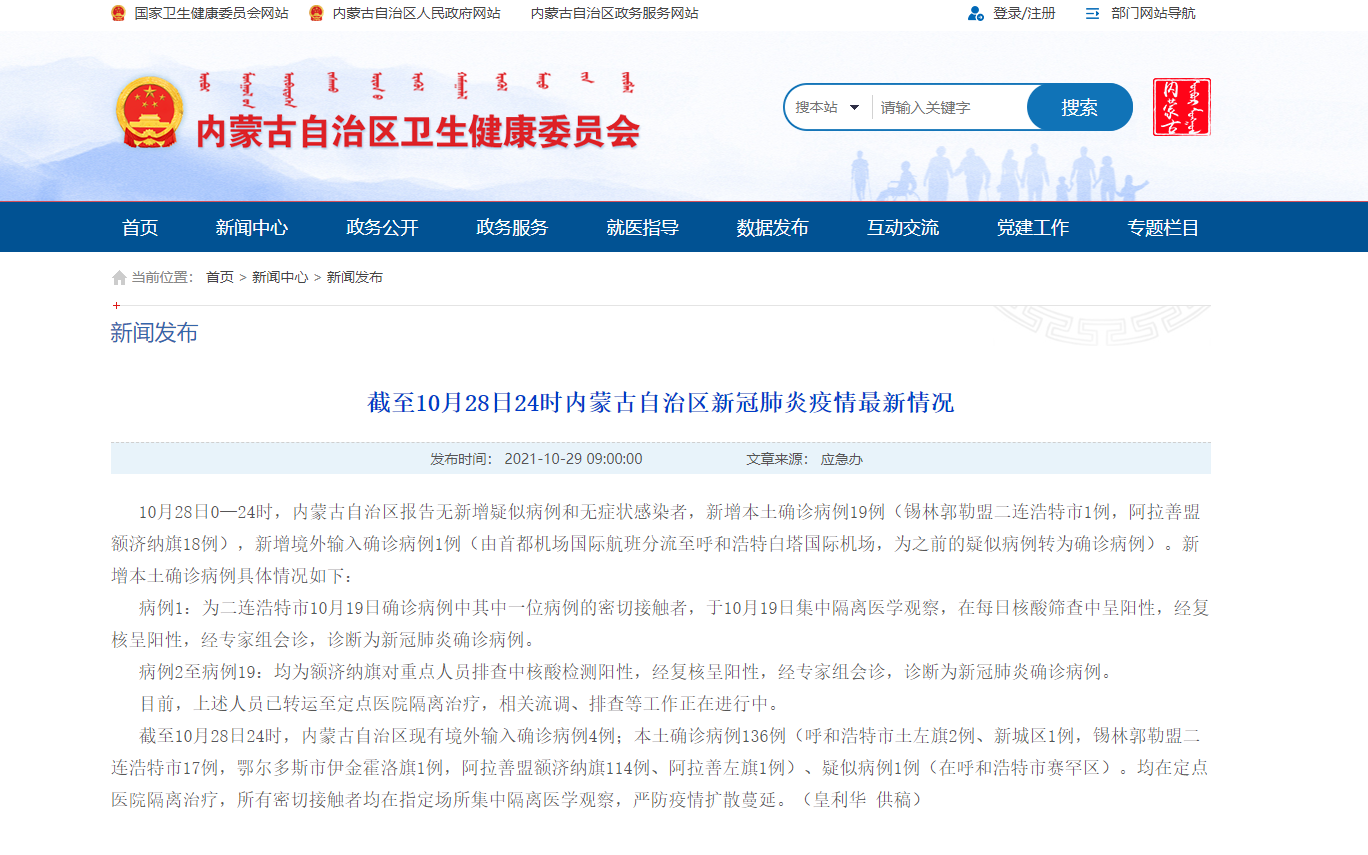1368x855 pixels.
Task: Click the home icon beside 当前位置
Action: [119, 278]
